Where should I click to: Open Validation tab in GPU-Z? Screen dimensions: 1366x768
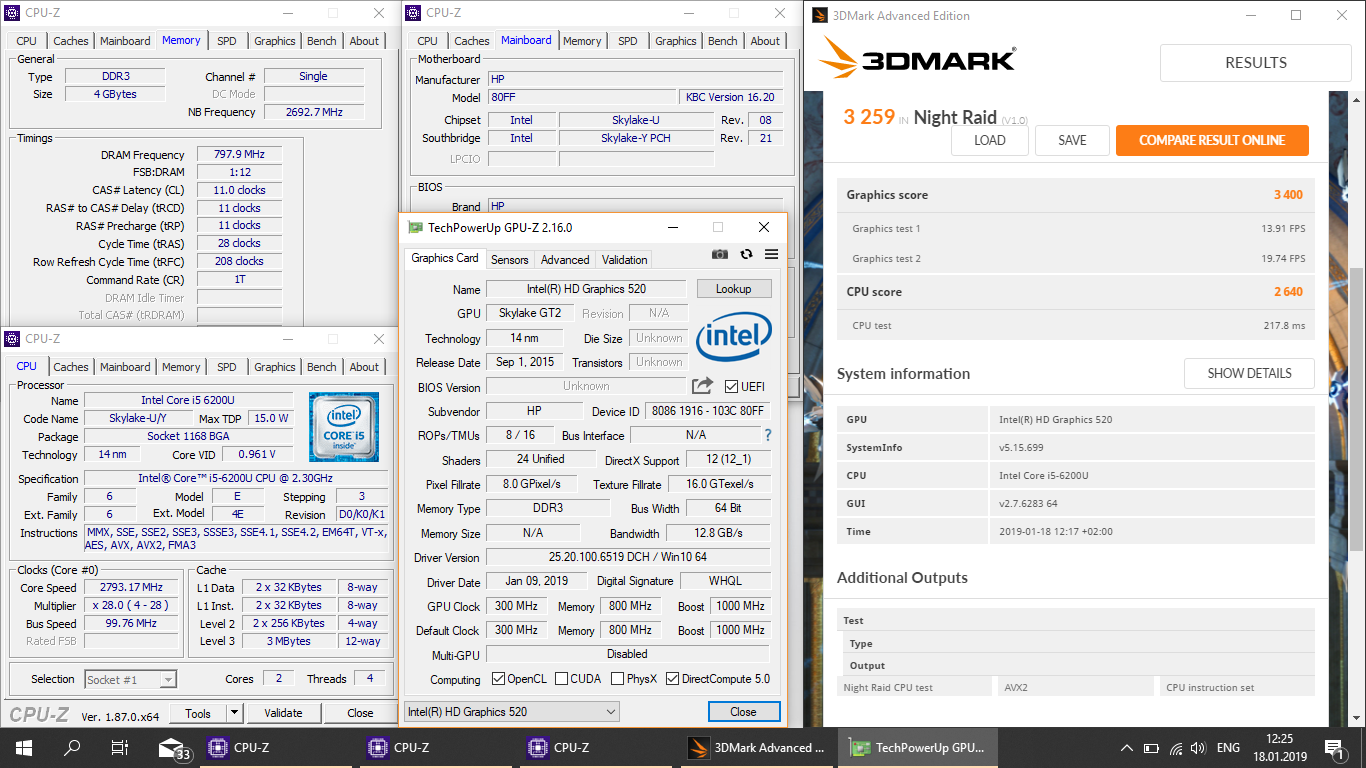[624, 259]
